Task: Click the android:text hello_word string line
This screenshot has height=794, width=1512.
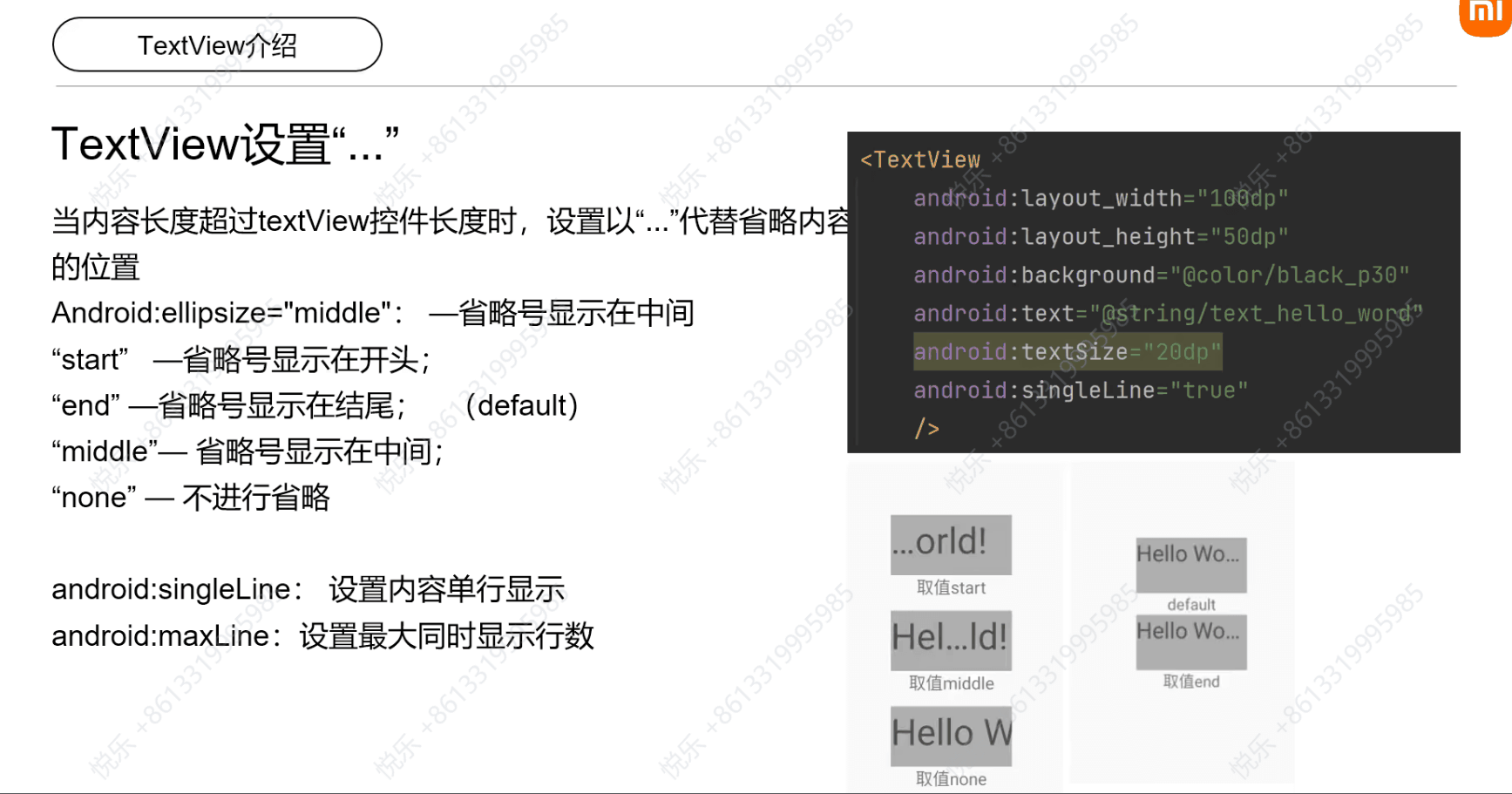Action: point(1167,314)
